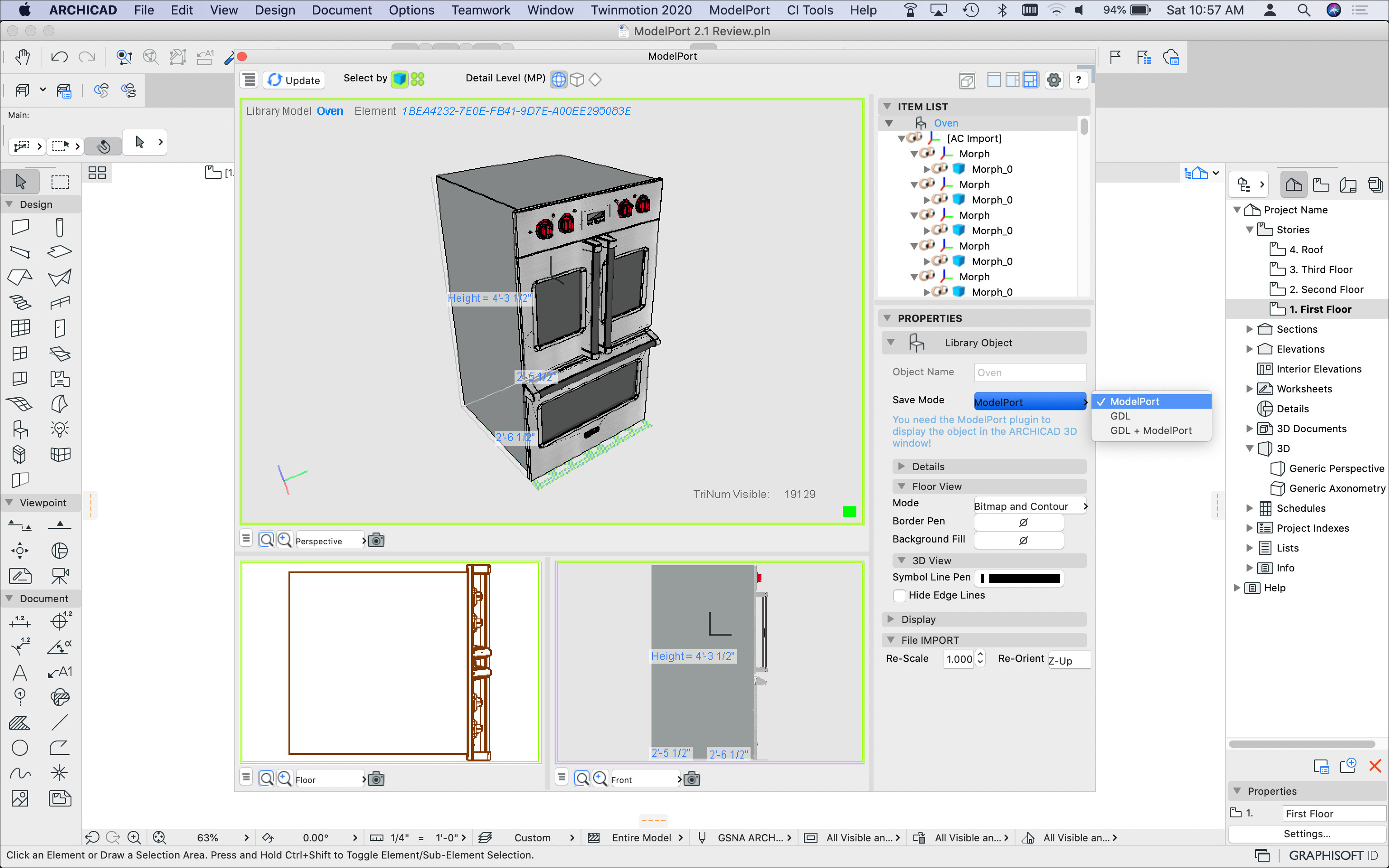Click the Oven library model link

tap(330, 111)
